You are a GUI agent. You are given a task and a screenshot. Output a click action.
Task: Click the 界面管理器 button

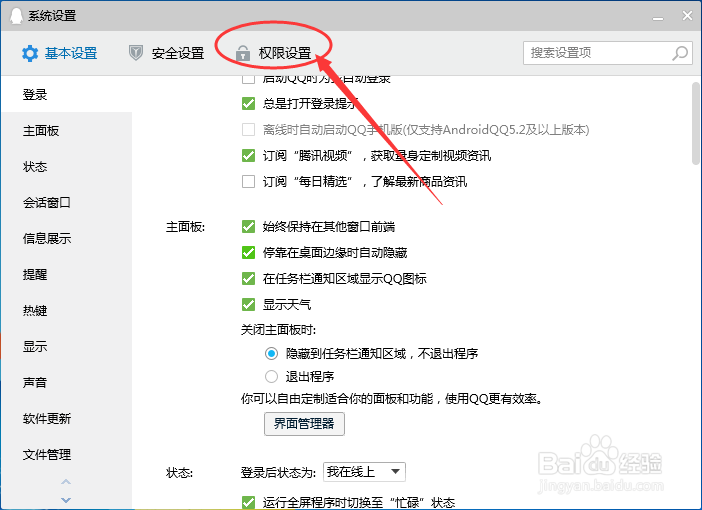click(x=304, y=424)
